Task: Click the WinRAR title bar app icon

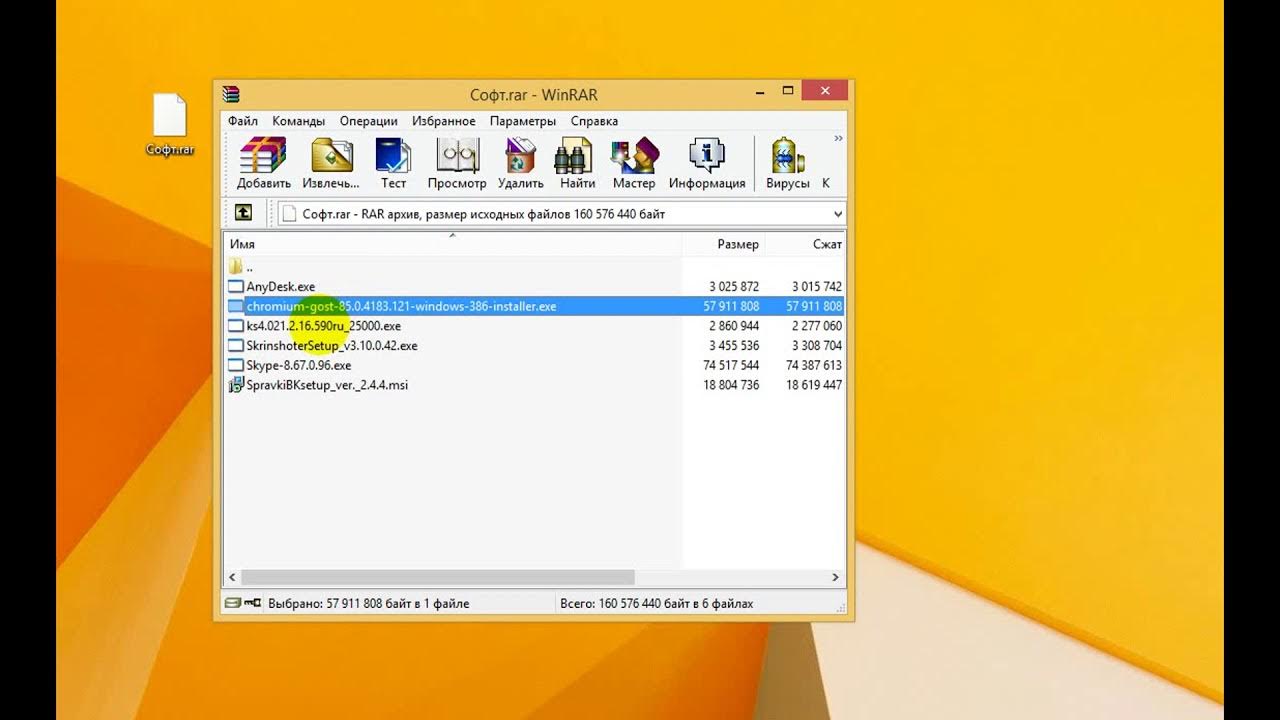Action: click(231, 94)
